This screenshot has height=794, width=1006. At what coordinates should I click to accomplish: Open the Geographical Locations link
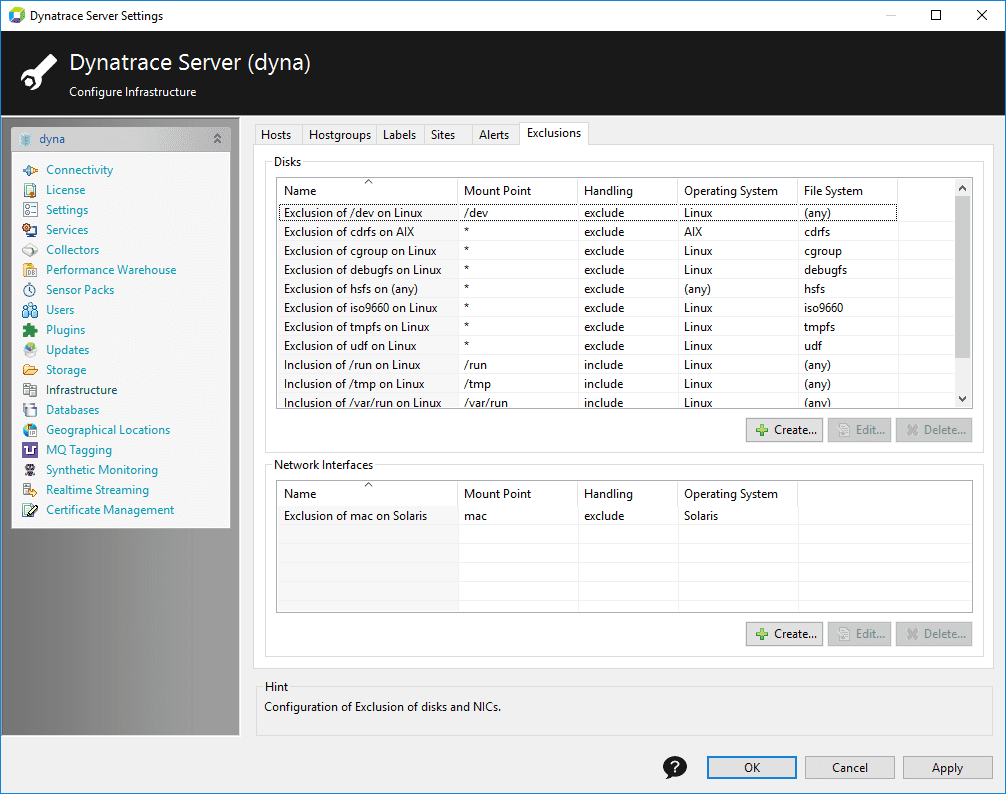click(x=108, y=430)
